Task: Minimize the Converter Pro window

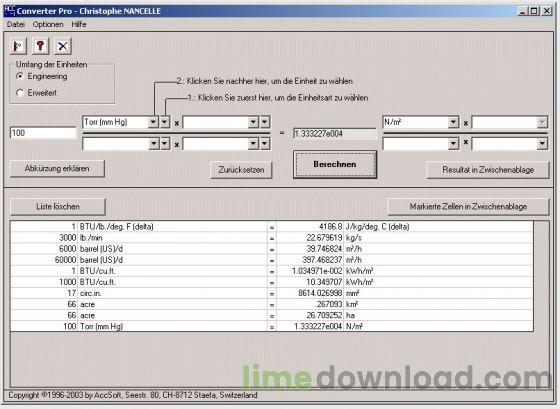Action: click(523, 11)
